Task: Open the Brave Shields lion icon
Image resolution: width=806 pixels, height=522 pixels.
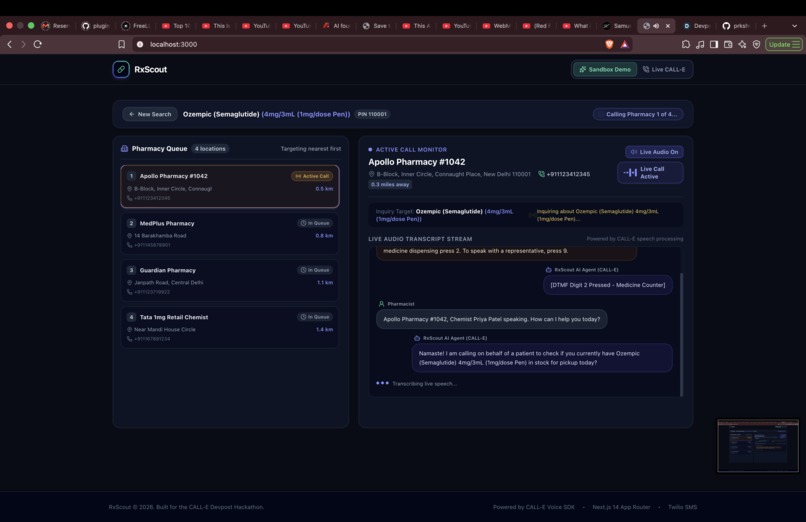Action: point(609,44)
